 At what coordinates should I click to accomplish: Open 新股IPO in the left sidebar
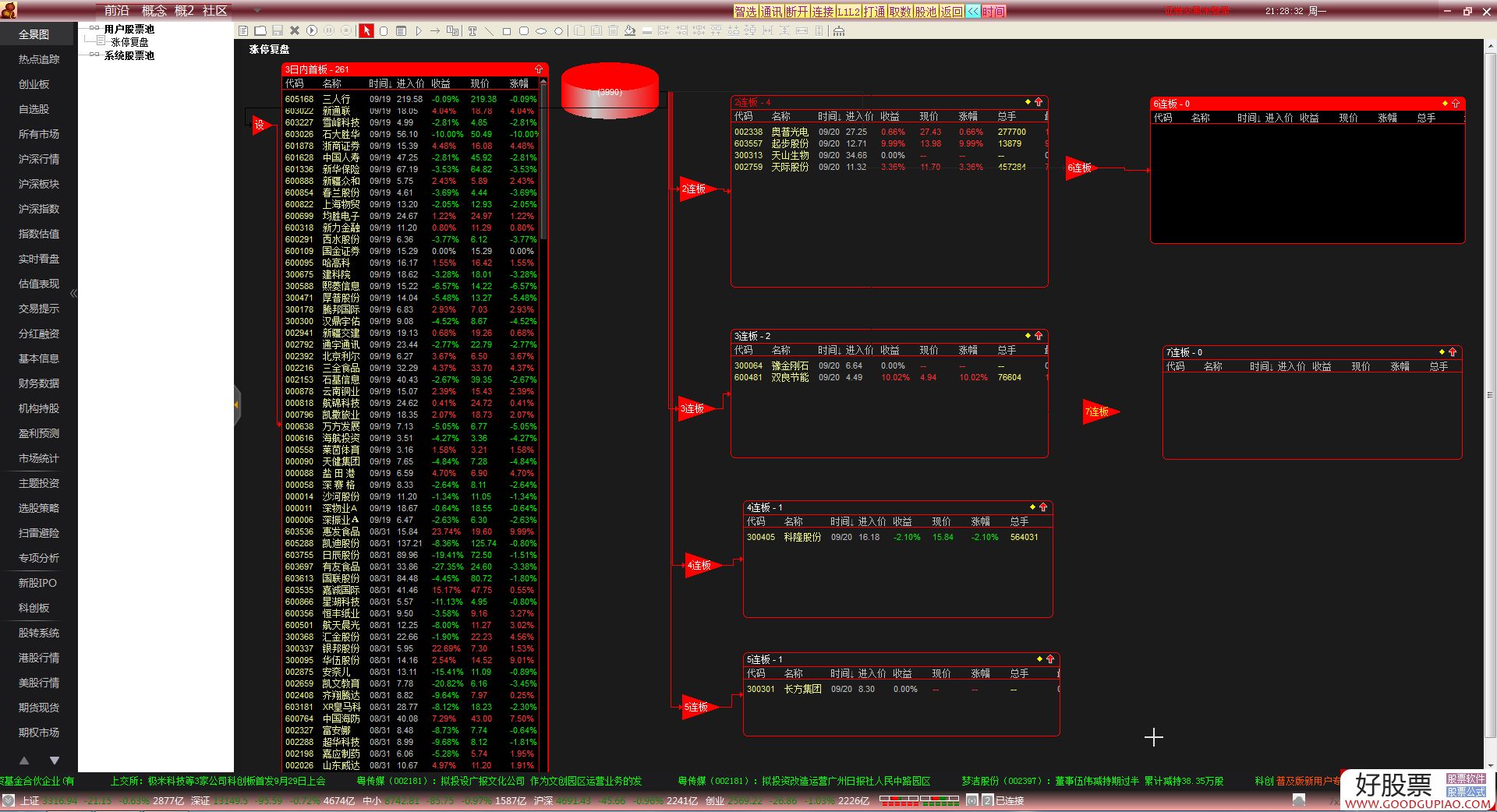click(x=37, y=583)
